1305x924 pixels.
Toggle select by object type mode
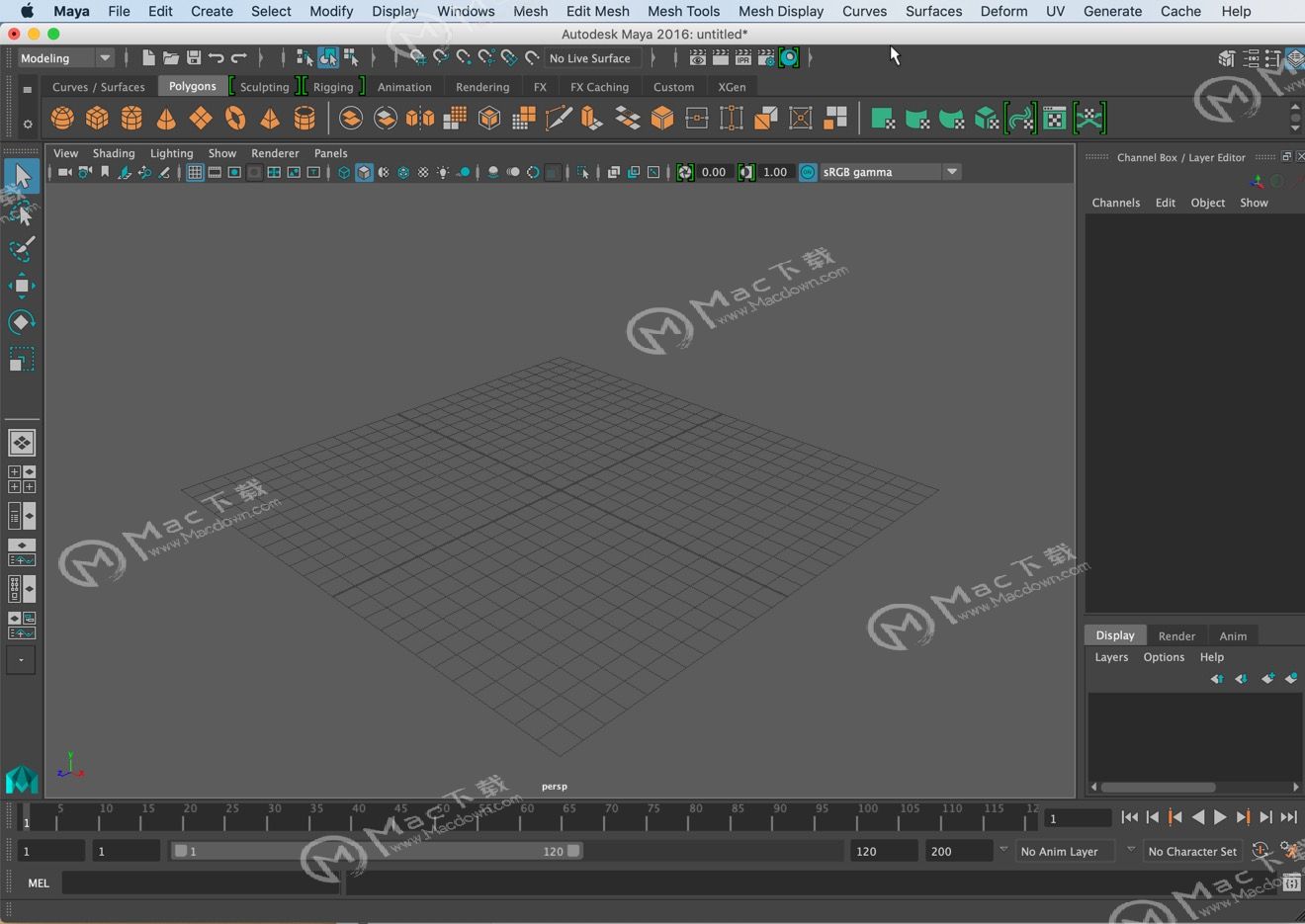coord(327,58)
